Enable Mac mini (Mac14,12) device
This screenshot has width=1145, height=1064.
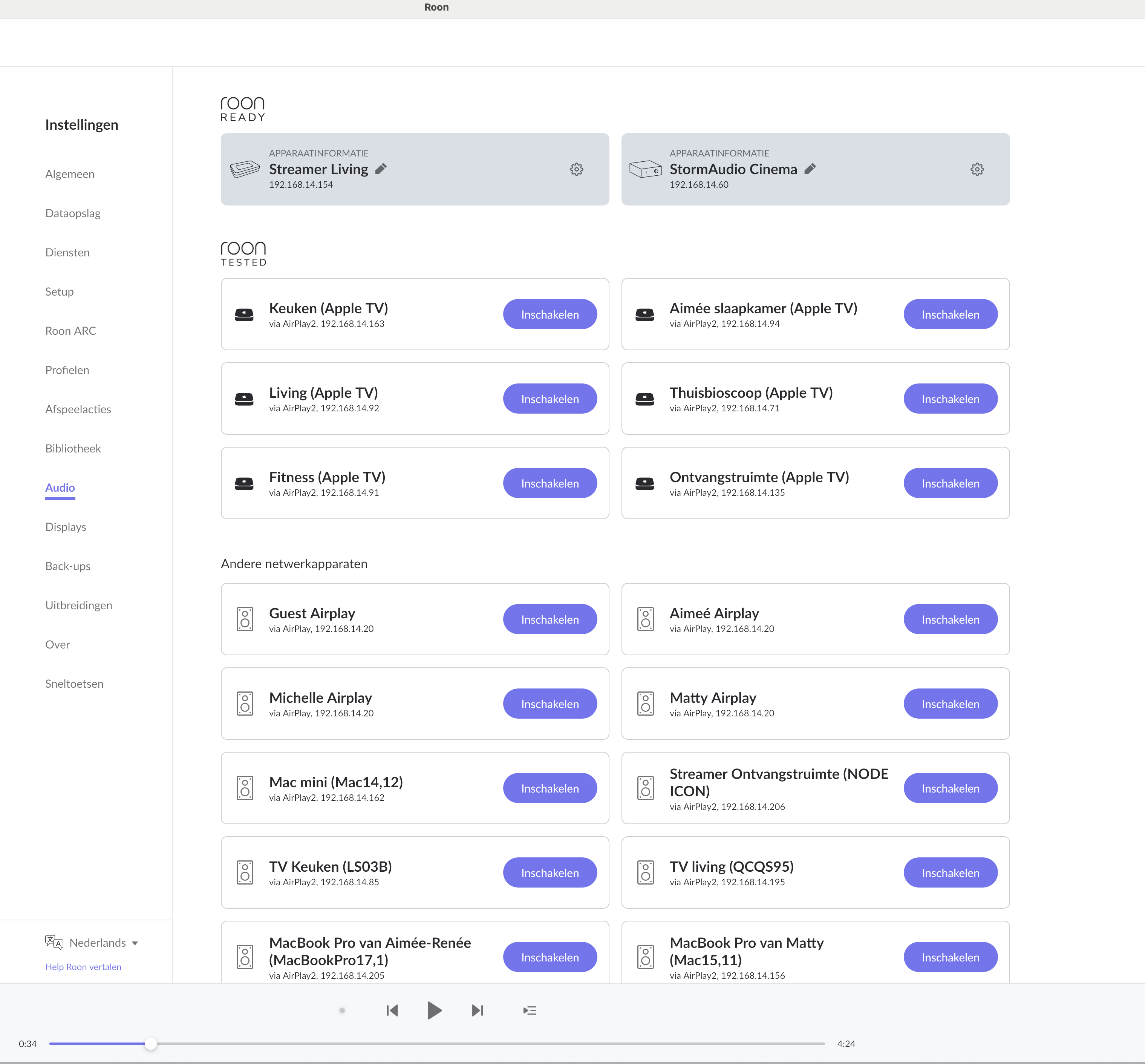[550, 788]
